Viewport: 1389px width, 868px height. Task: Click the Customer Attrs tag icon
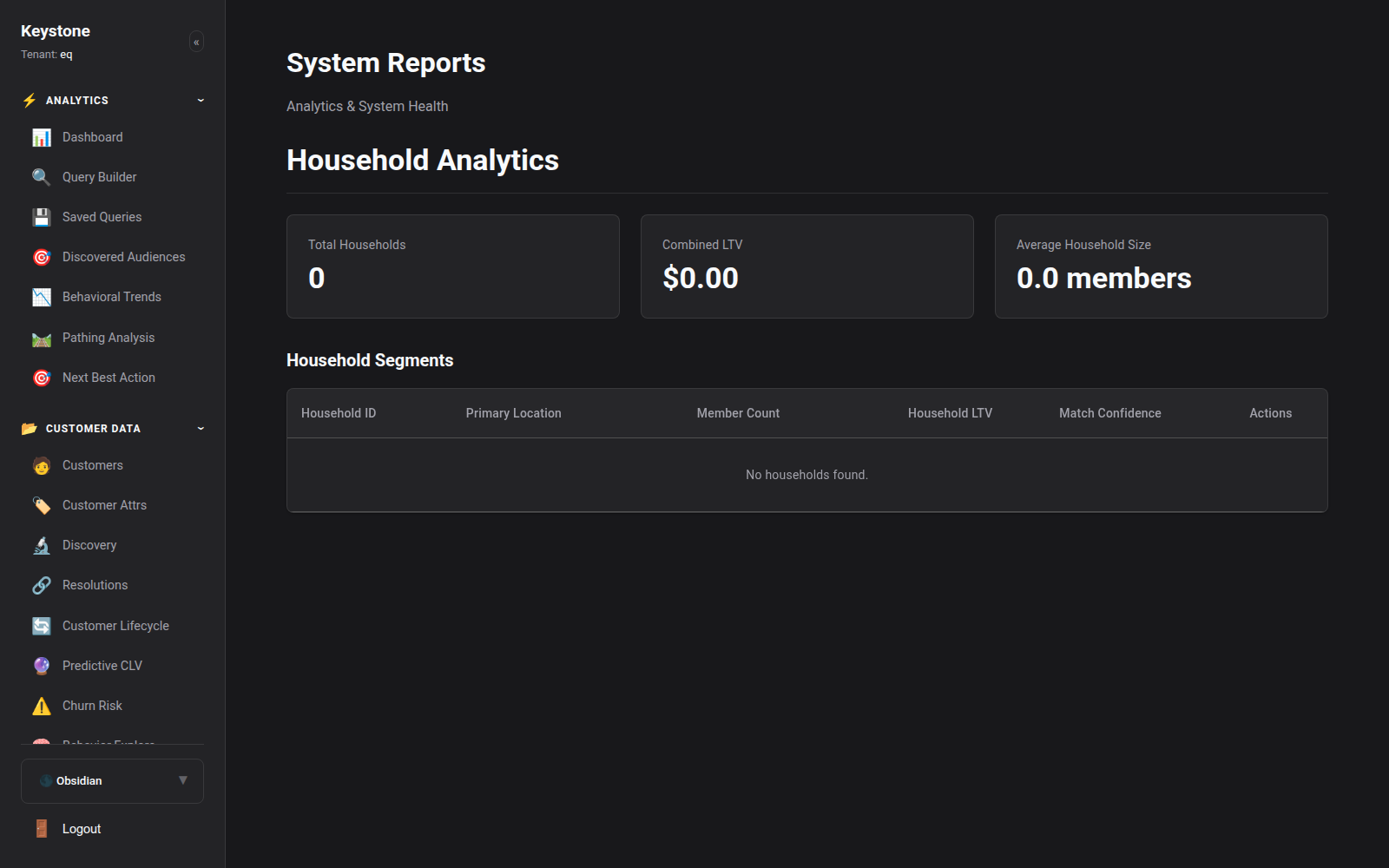tap(42, 505)
